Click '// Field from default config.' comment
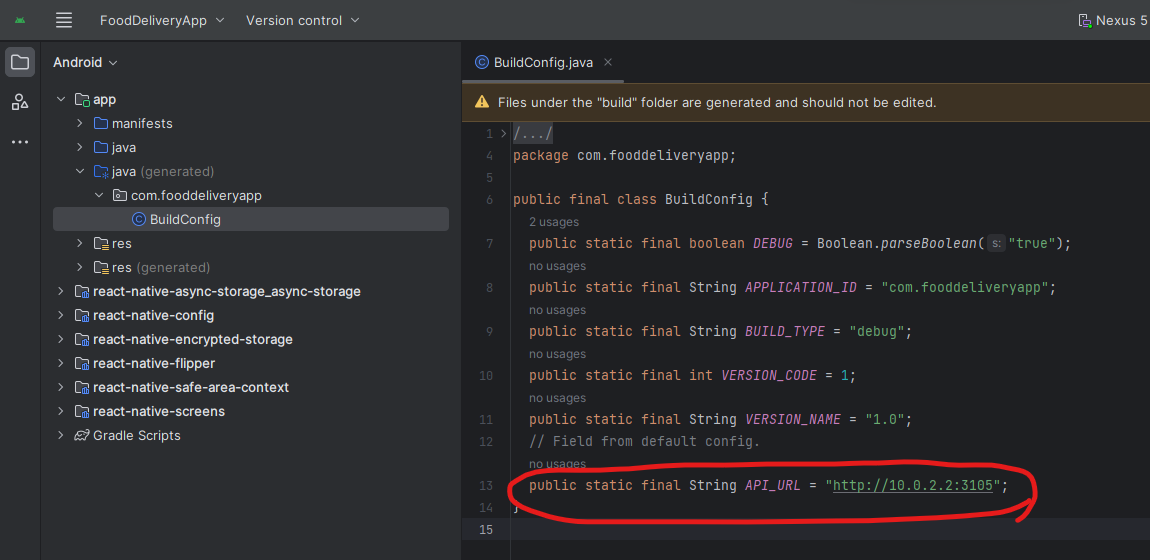Image resolution: width=1150 pixels, height=560 pixels. point(645,441)
